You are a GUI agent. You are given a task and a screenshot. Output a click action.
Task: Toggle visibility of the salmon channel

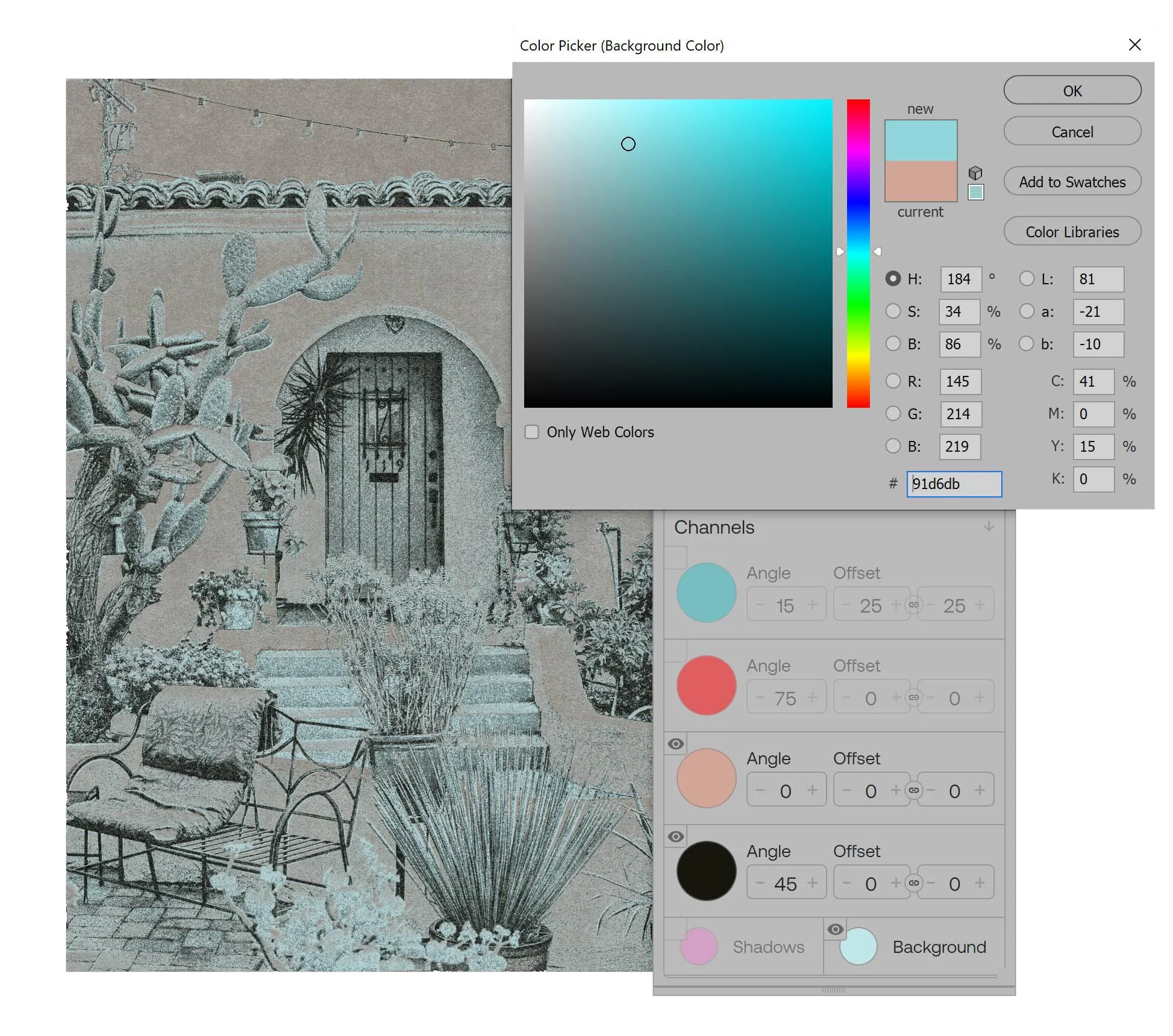pos(676,744)
